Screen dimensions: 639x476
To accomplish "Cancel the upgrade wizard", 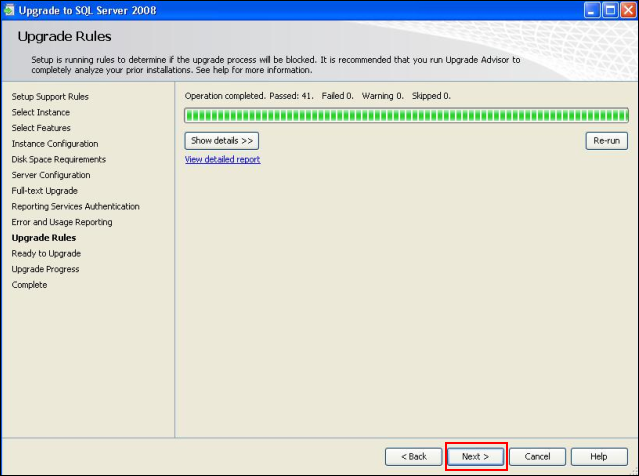I will pos(537,456).
